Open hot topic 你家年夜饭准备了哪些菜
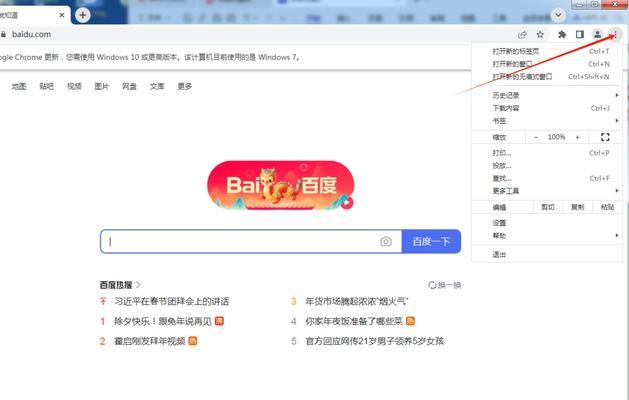The width and height of the screenshot is (629, 400). [x=354, y=321]
